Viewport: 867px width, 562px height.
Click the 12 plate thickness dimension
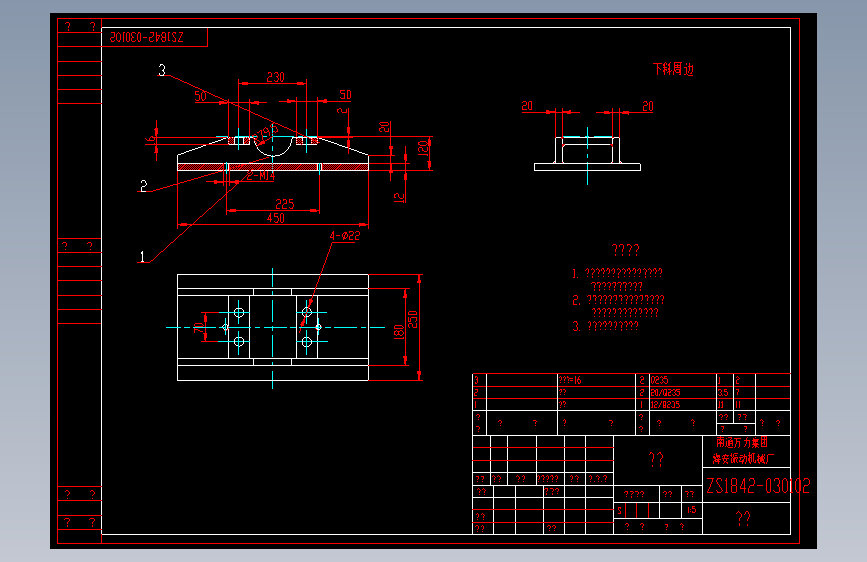399,196
